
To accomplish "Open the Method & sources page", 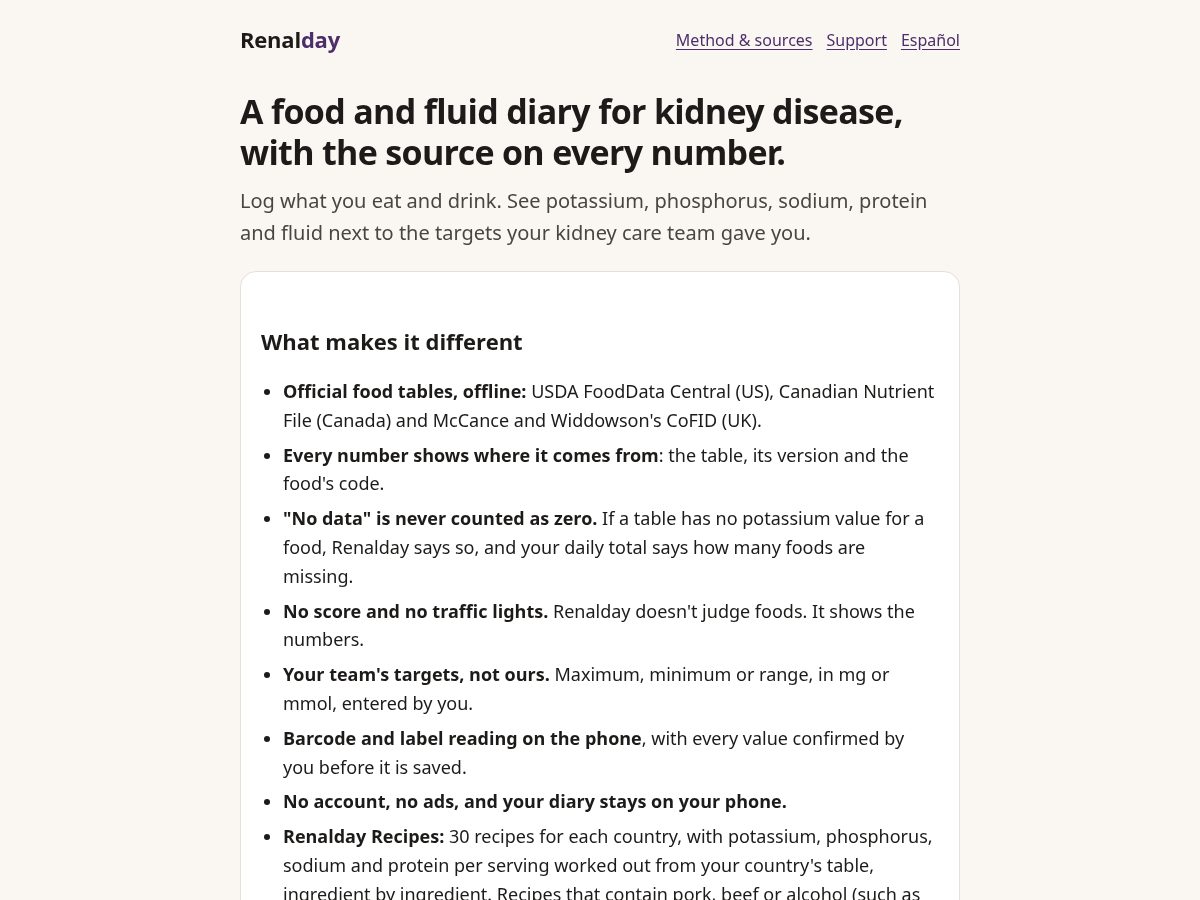I will point(744,40).
